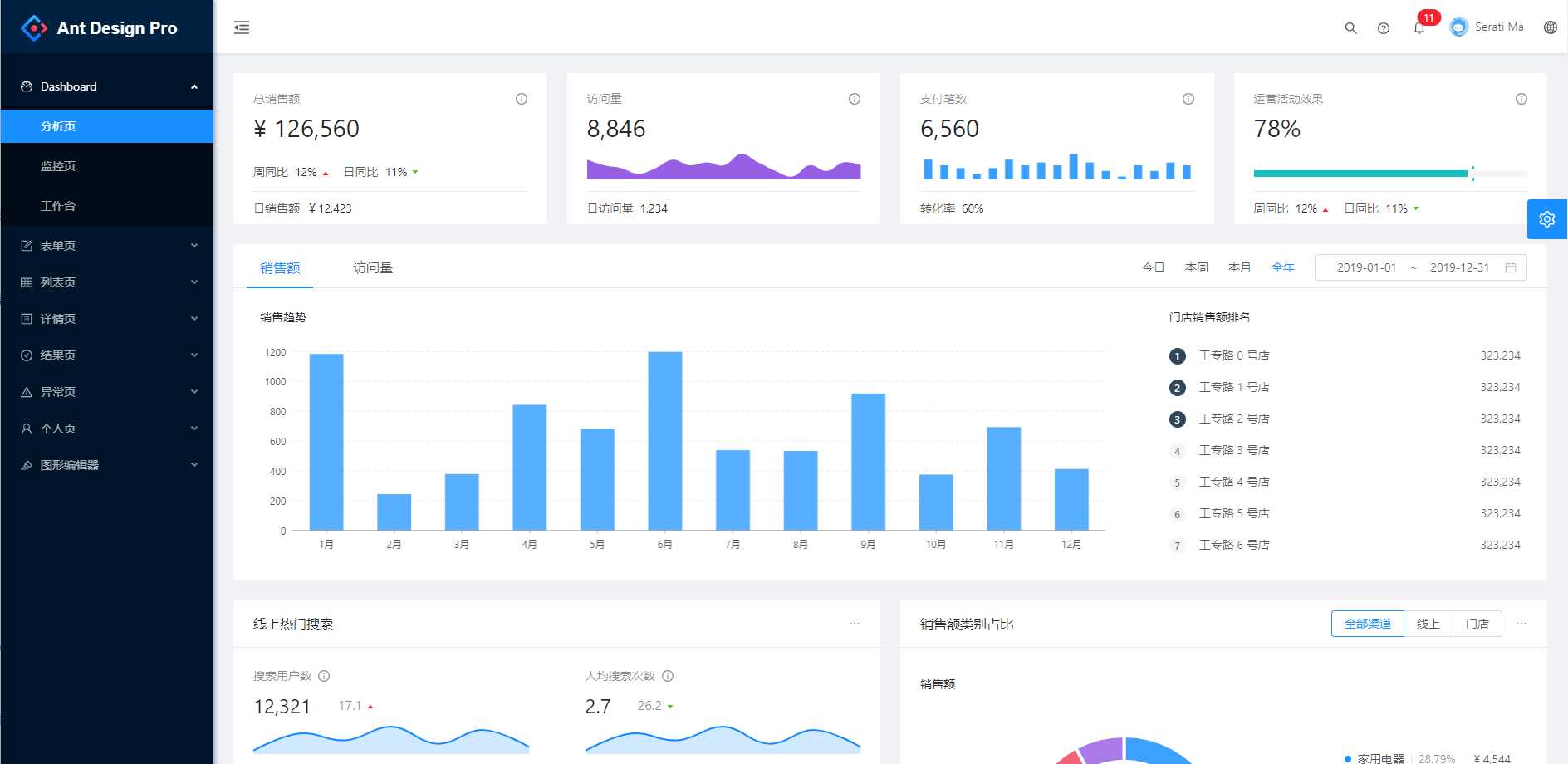Expand the 图形编辑器 submenu
This screenshot has width=1568, height=764.
(194, 465)
